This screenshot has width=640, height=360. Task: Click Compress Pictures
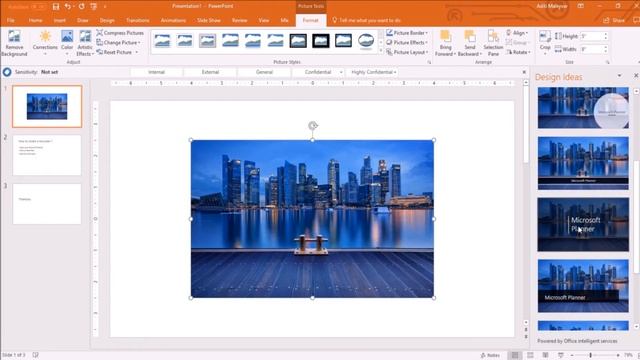(x=120, y=33)
